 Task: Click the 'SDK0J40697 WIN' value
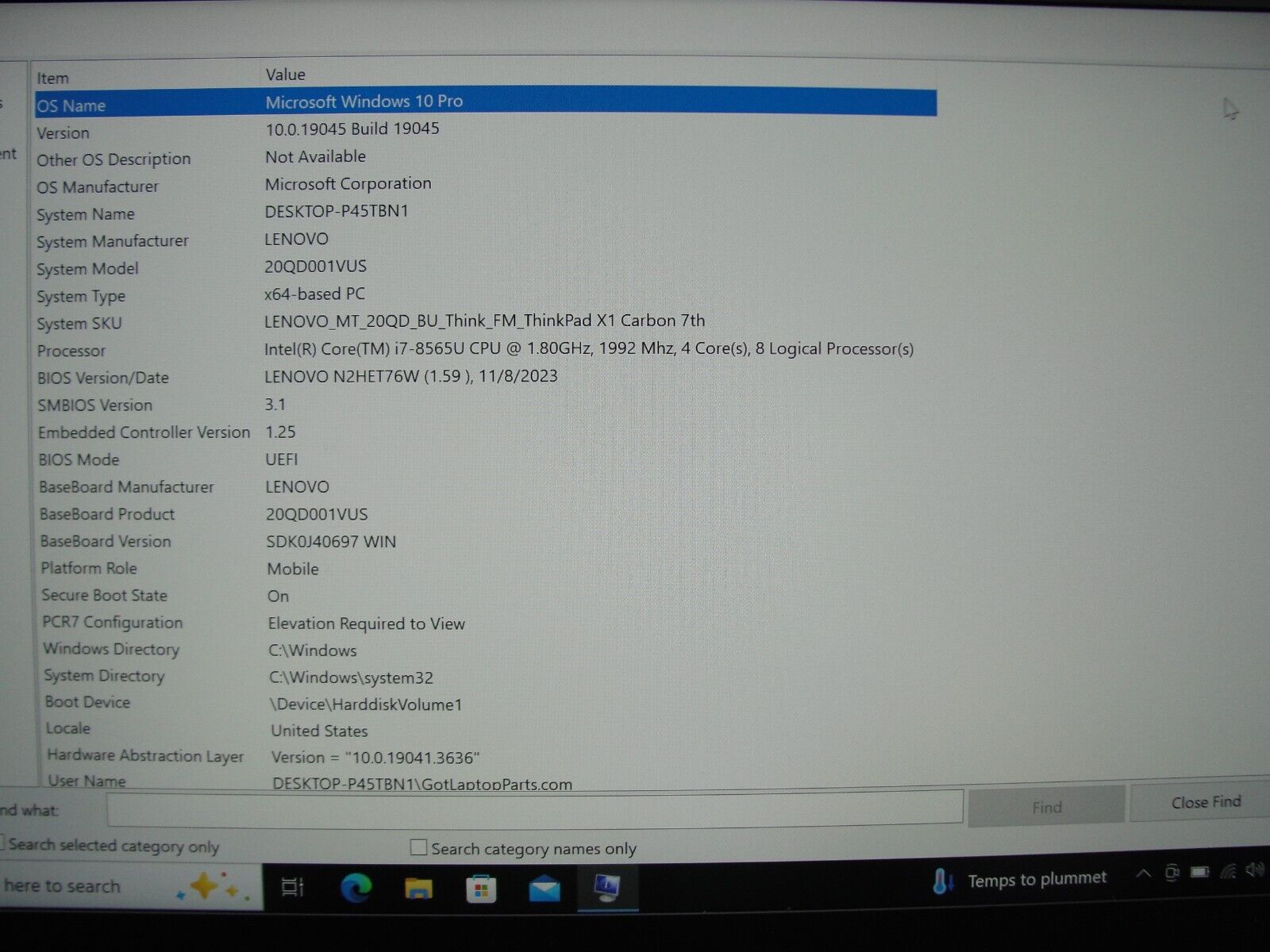(331, 542)
